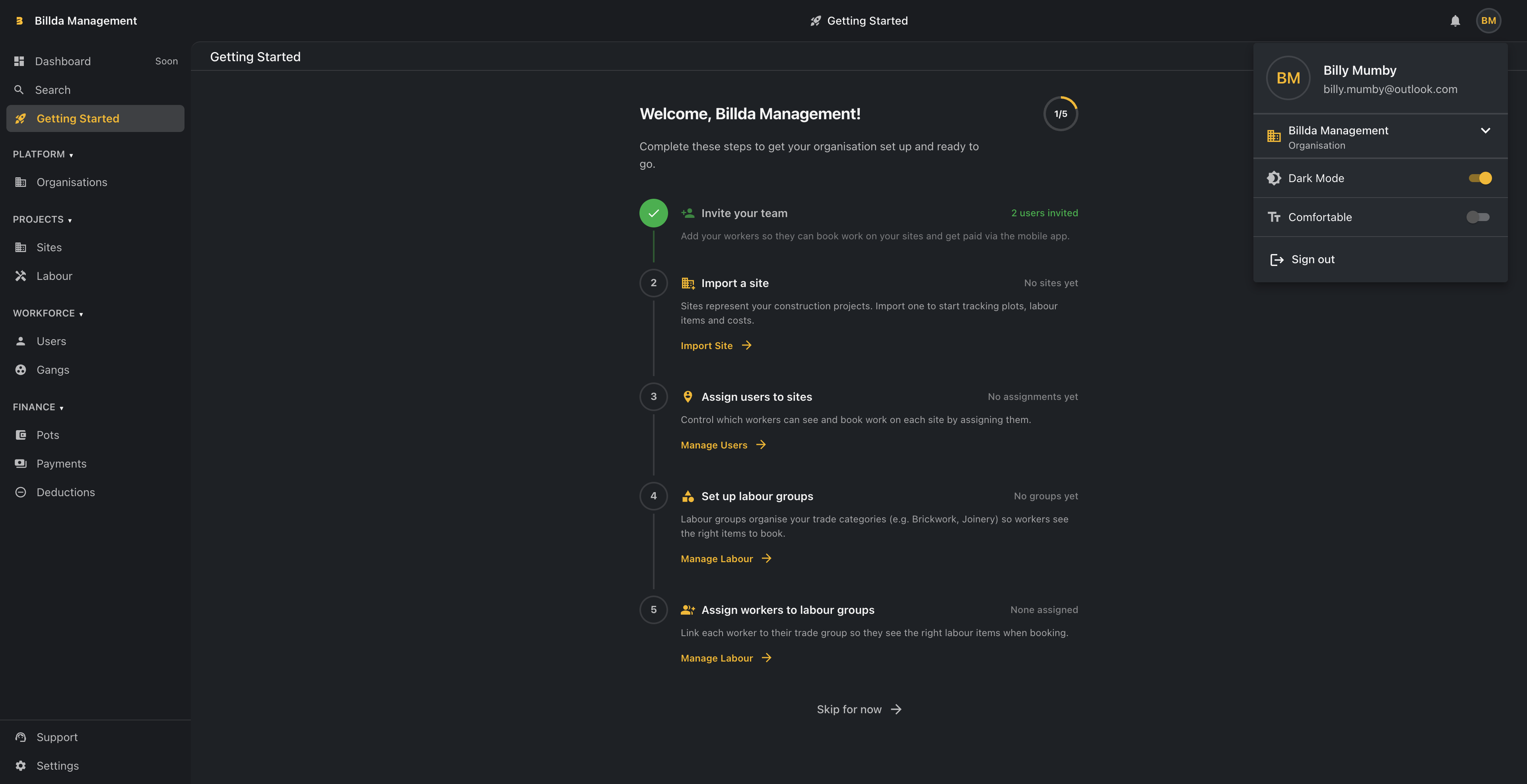
Task: Collapse the WORKFORCE sidebar section
Action: tap(47, 314)
